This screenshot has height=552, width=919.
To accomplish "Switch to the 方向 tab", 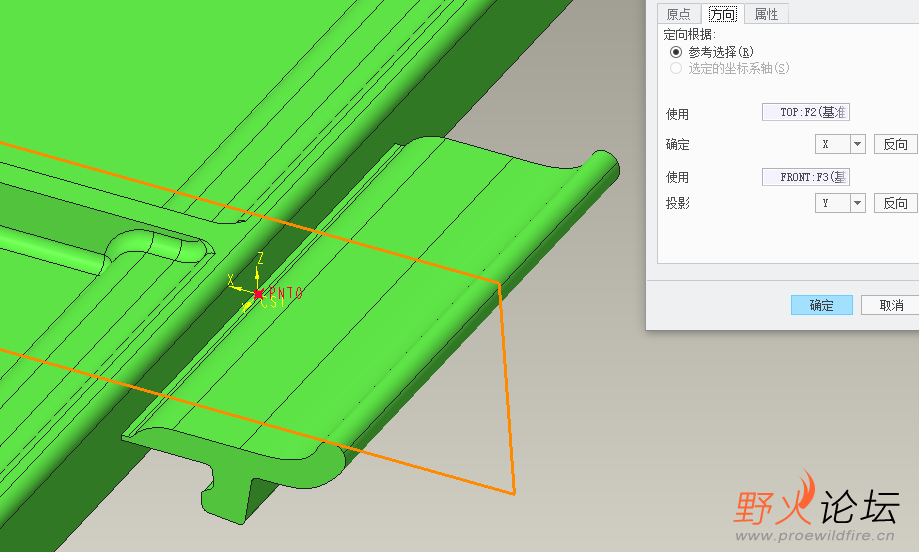I will (722, 13).
